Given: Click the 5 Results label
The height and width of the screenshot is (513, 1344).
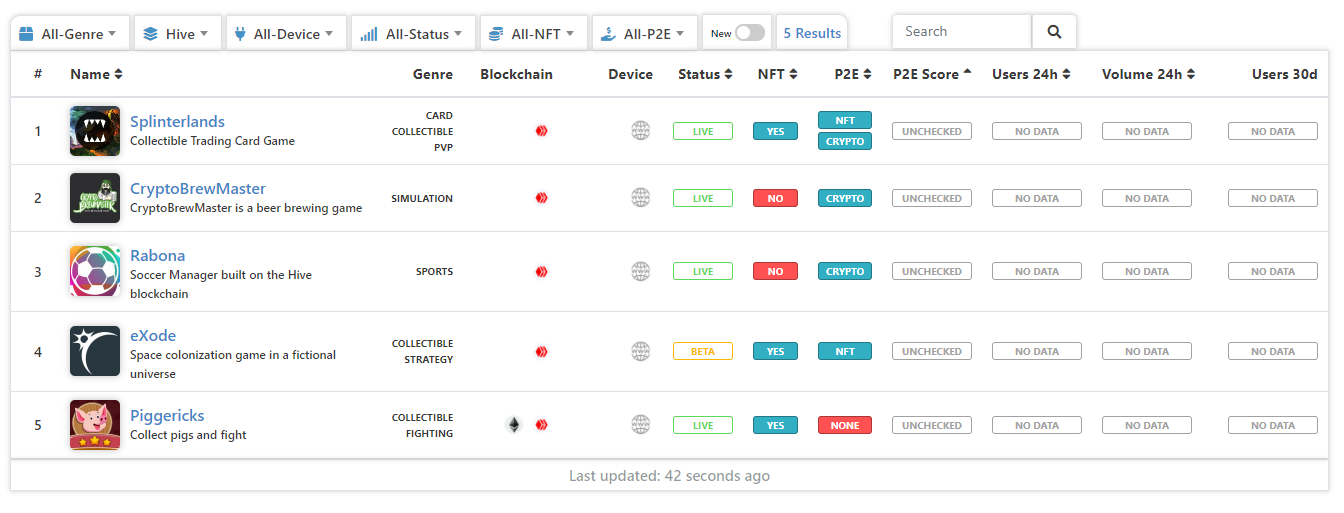Looking at the screenshot, I should 812,33.
